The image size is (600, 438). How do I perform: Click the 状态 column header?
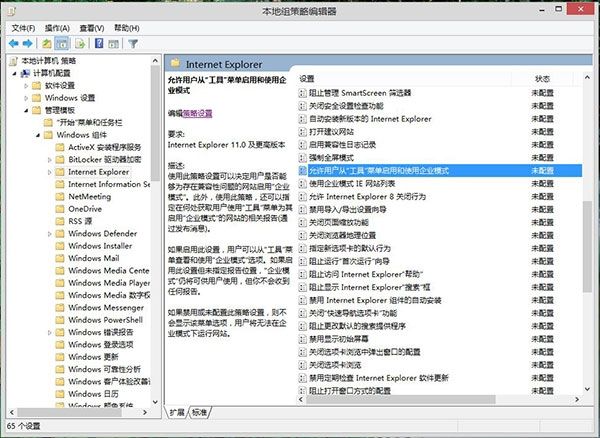543,78
